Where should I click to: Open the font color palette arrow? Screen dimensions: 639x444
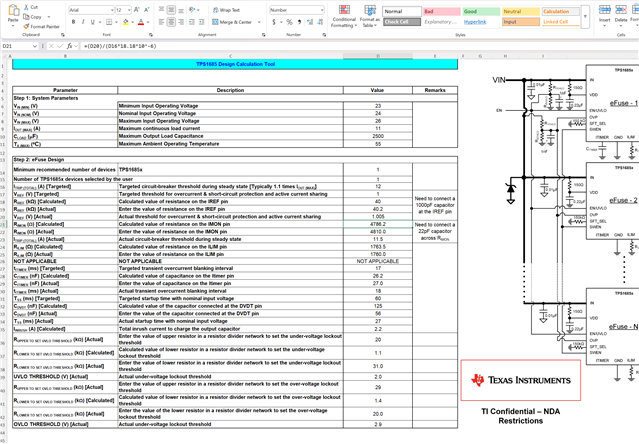tap(148, 22)
